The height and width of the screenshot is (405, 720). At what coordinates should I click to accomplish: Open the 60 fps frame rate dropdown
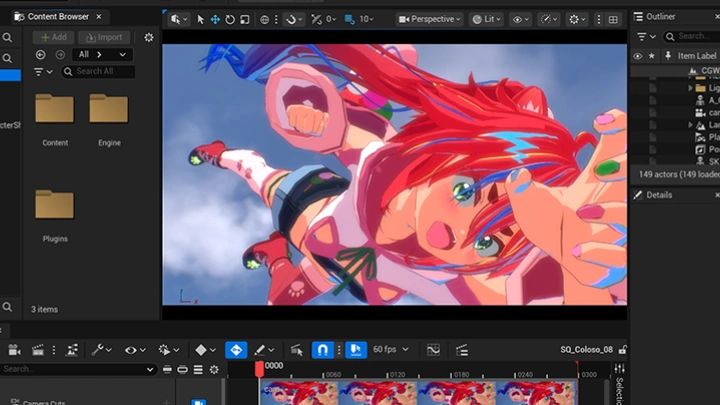pyautogui.click(x=391, y=349)
